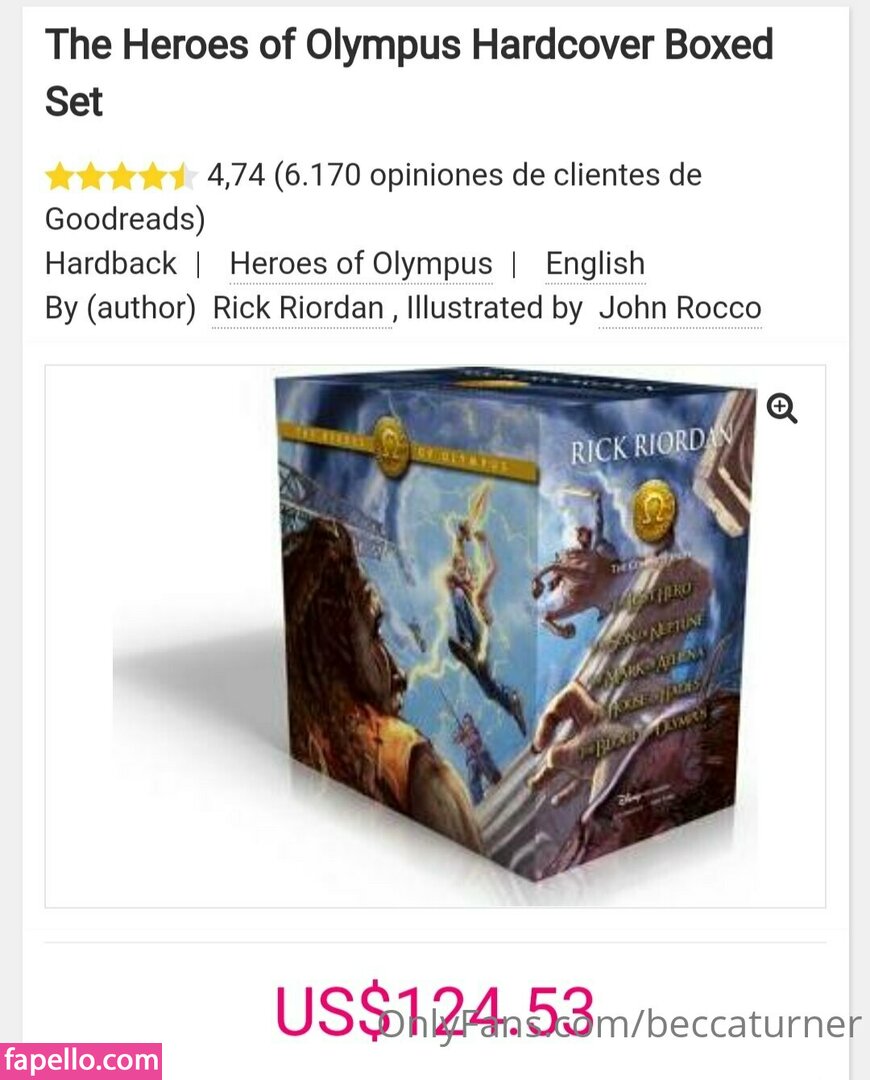Click the half-filled fifth rating star
870x1080 pixels.
[x=182, y=176]
